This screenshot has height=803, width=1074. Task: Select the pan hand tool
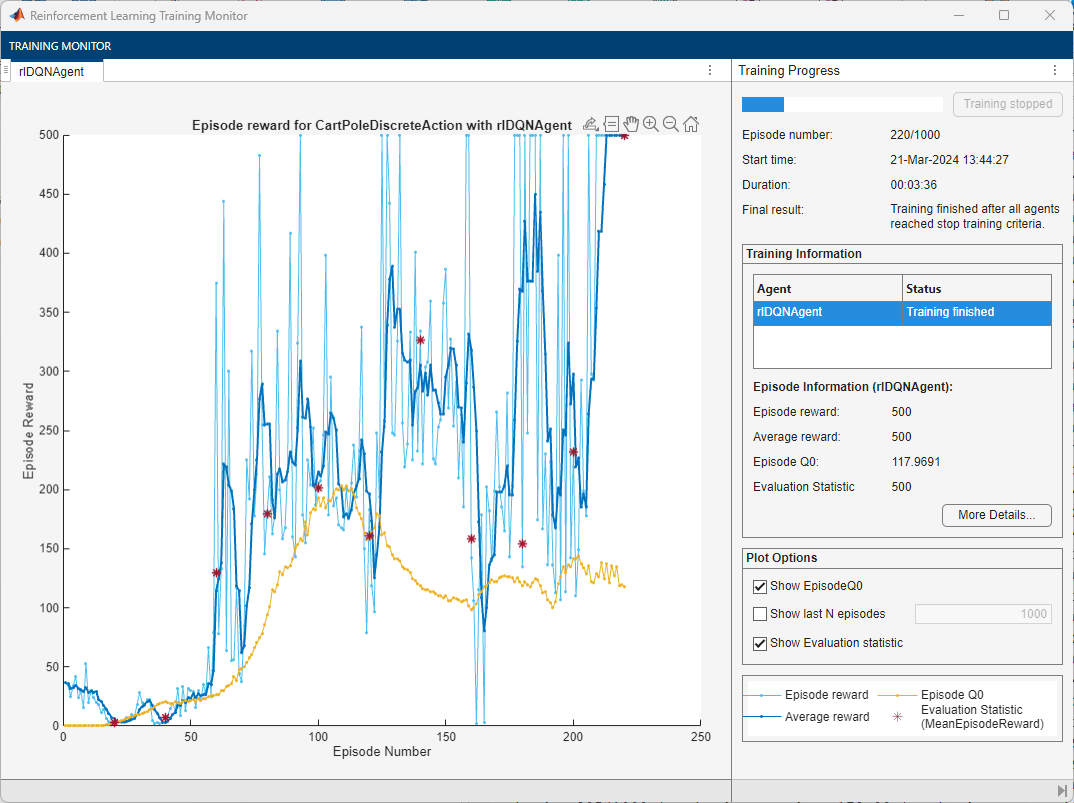coord(631,124)
